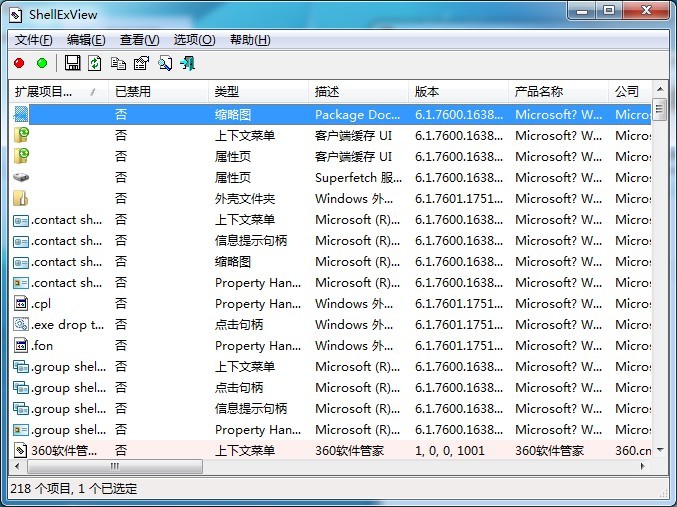Open the properties toolbar icon
This screenshot has width=677, height=507.
click(x=141, y=63)
